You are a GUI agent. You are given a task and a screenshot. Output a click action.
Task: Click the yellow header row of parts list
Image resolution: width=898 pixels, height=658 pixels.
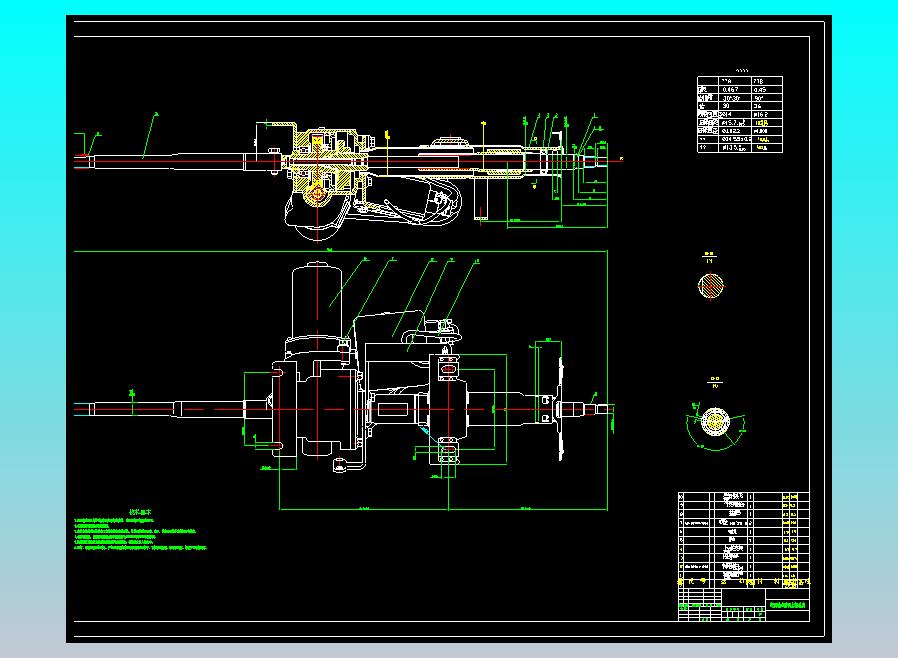tap(743, 582)
